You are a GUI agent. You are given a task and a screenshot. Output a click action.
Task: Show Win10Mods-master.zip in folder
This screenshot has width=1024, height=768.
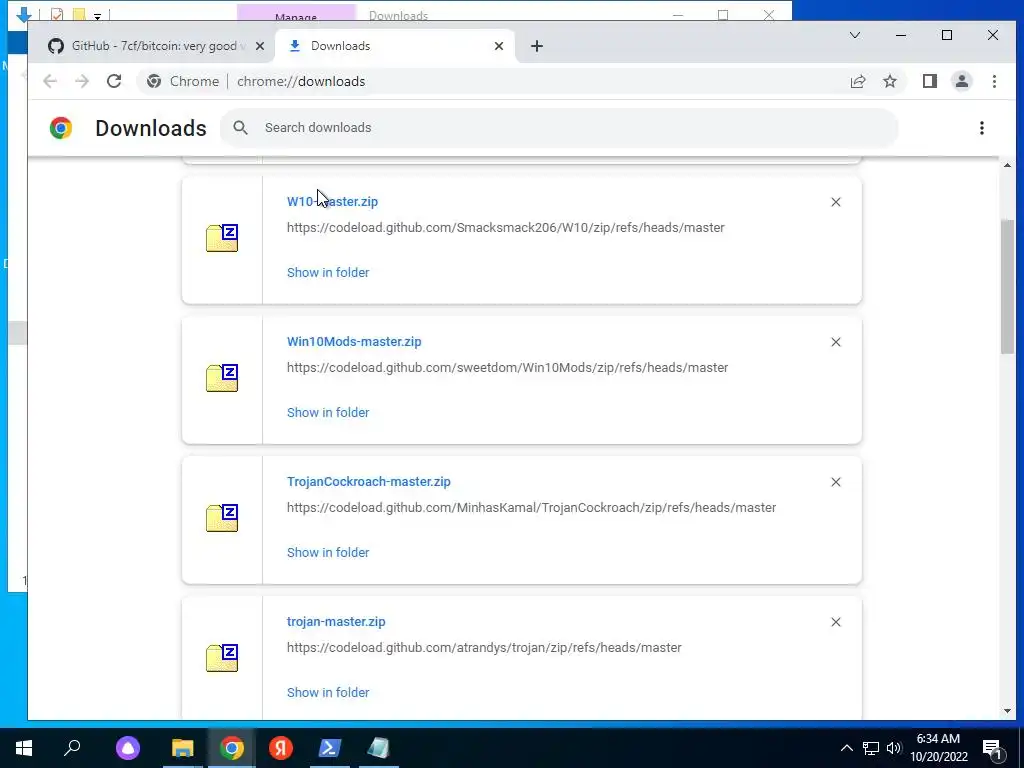tap(328, 412)
